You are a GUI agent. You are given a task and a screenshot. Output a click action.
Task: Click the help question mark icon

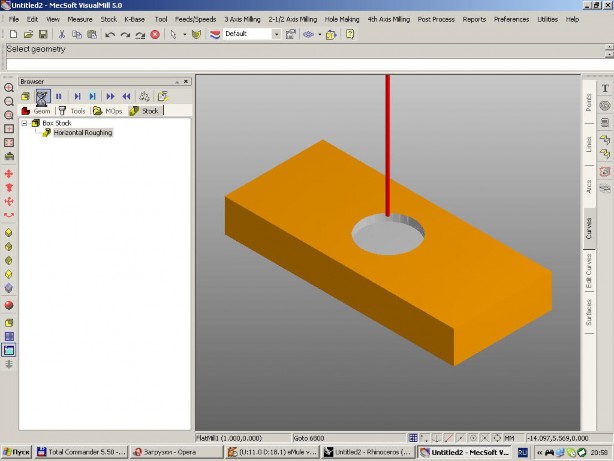tap(350, 34)
